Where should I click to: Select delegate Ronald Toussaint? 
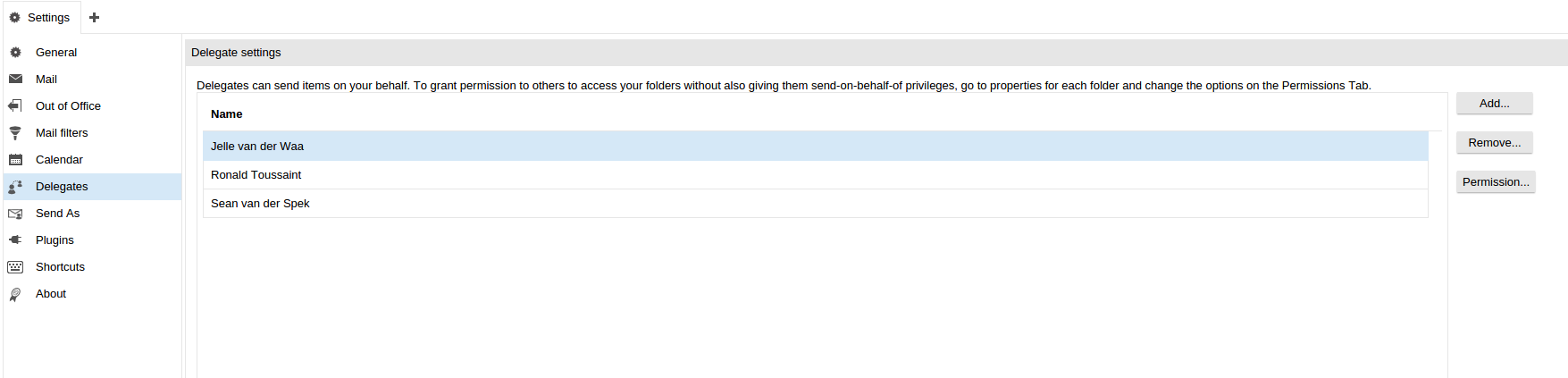(816, 175)
